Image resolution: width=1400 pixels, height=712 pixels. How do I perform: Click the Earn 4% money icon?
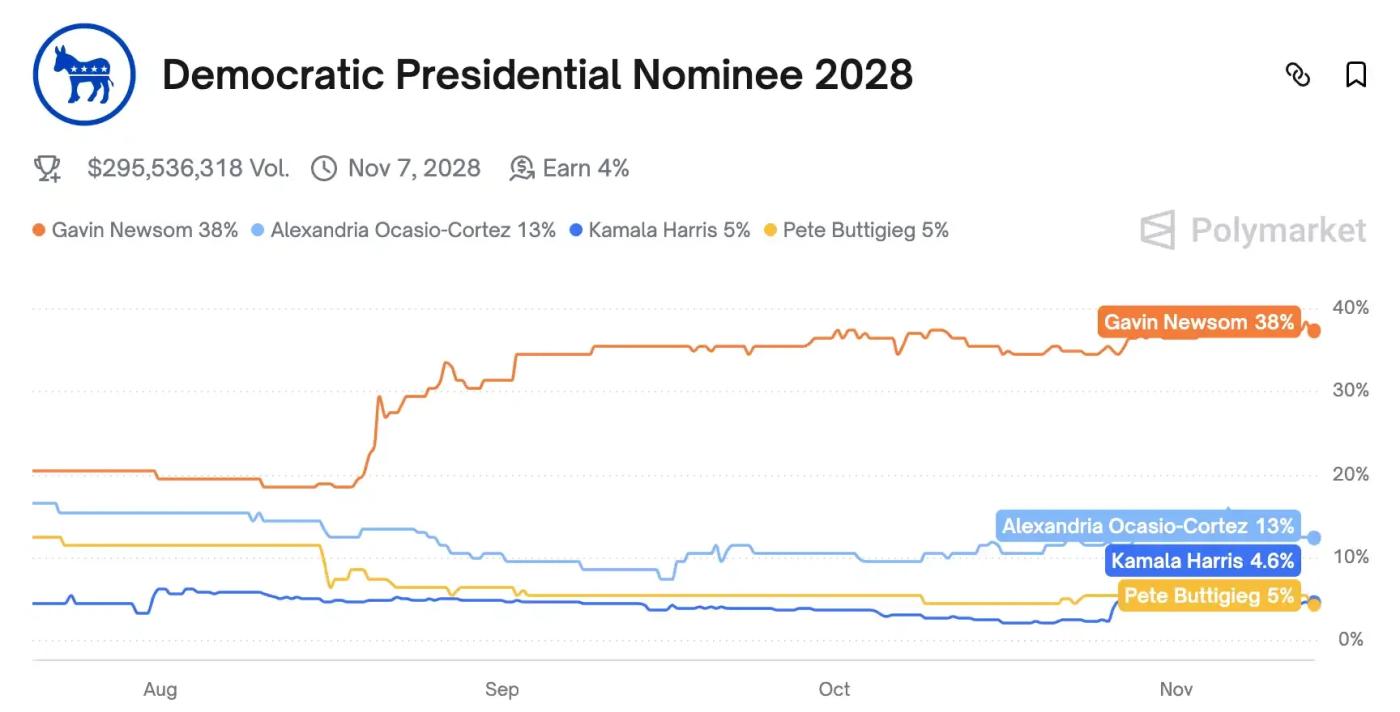pyautogui.click(x=522, y=168)
